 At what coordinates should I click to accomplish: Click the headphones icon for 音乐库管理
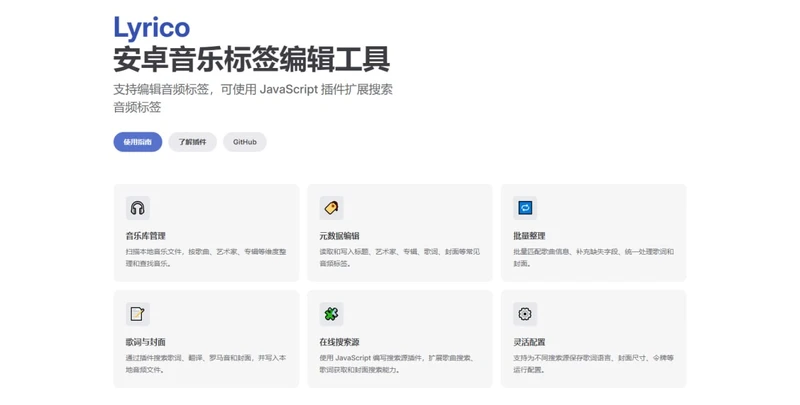click(x=138, y=208)
